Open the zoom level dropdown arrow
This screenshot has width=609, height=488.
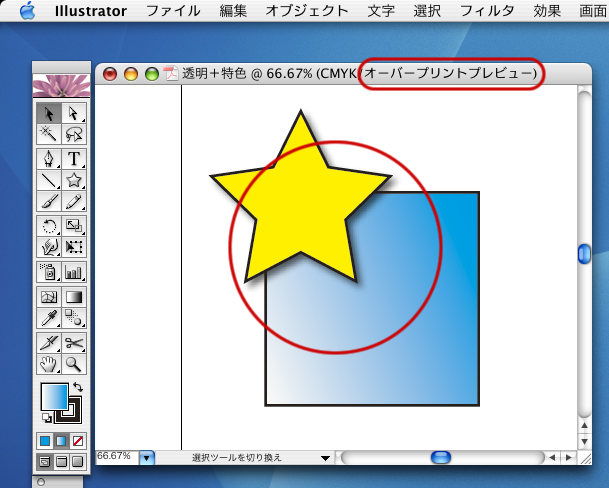147,458
